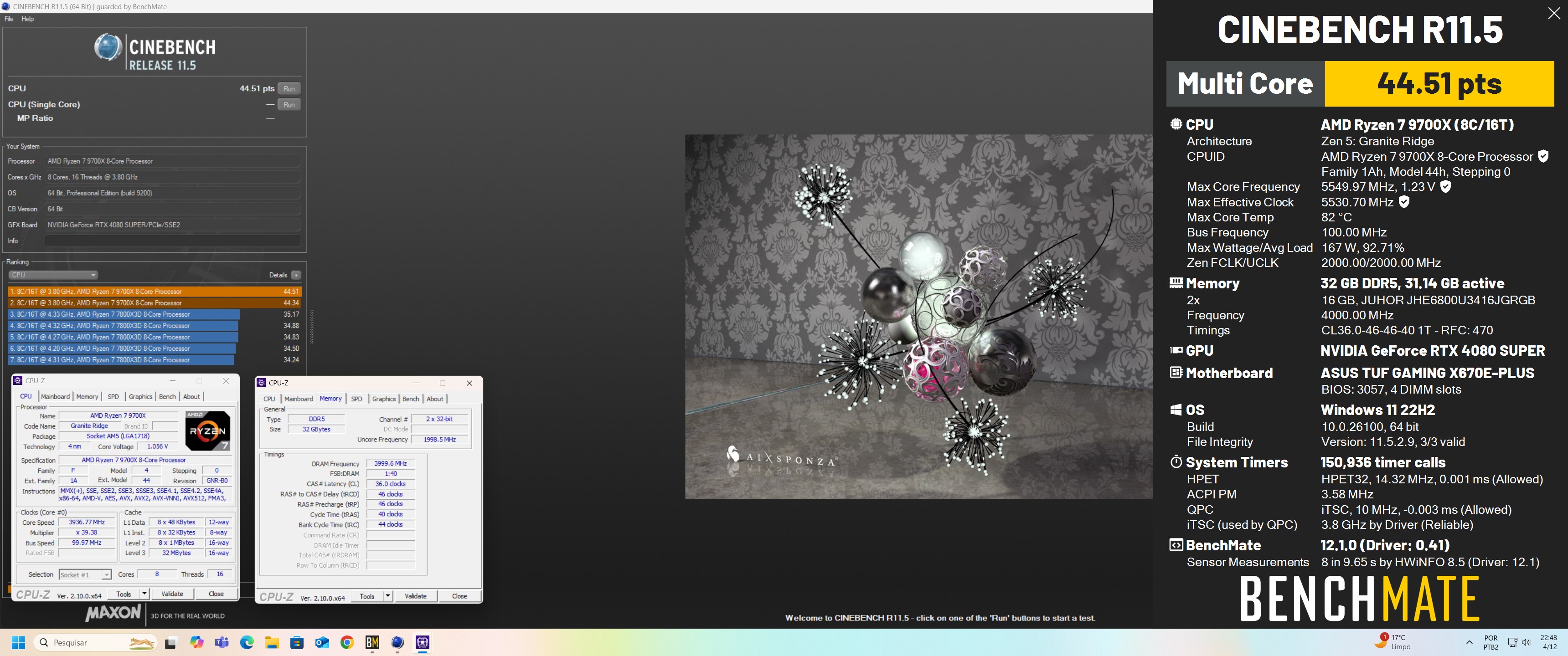1568x656 pixels.
Task: Open Task View from the taskbar
Action: (171, 643)
